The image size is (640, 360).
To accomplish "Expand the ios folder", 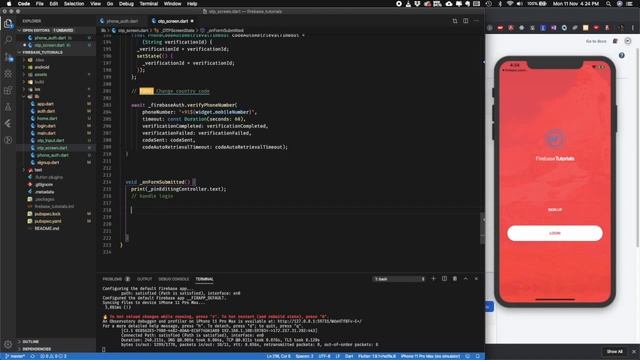I will pos(37,89).
